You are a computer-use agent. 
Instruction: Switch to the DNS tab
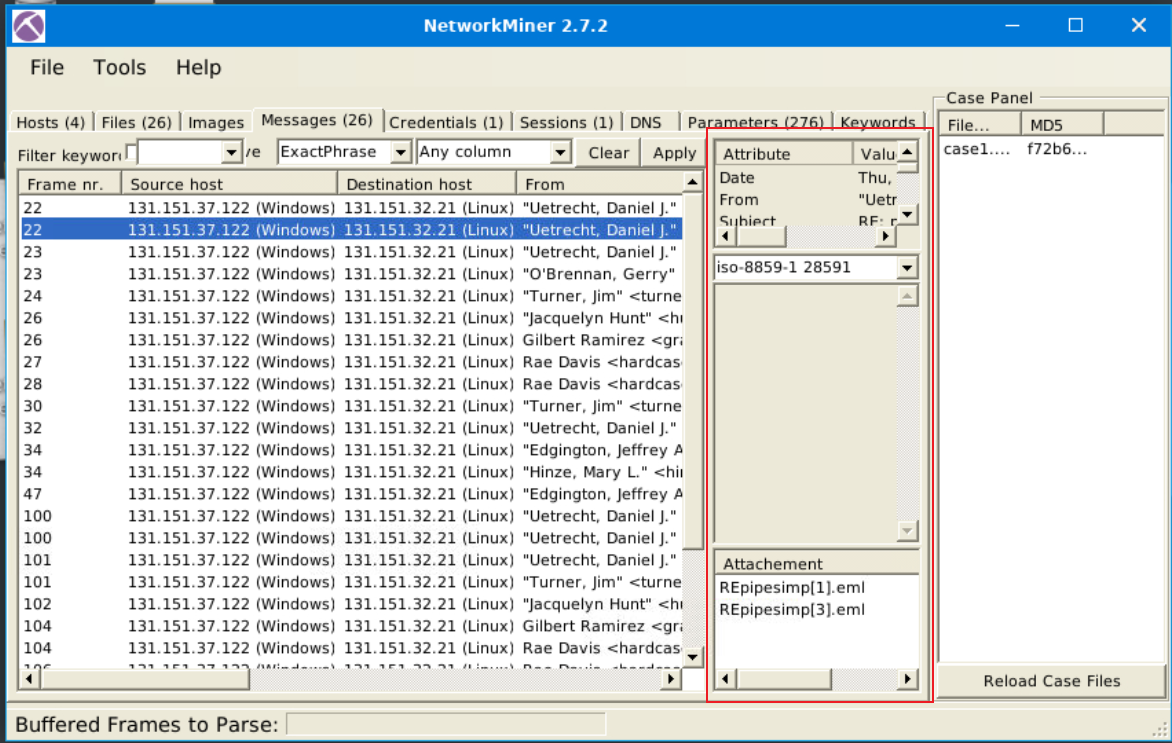click(x=646, y=123)
